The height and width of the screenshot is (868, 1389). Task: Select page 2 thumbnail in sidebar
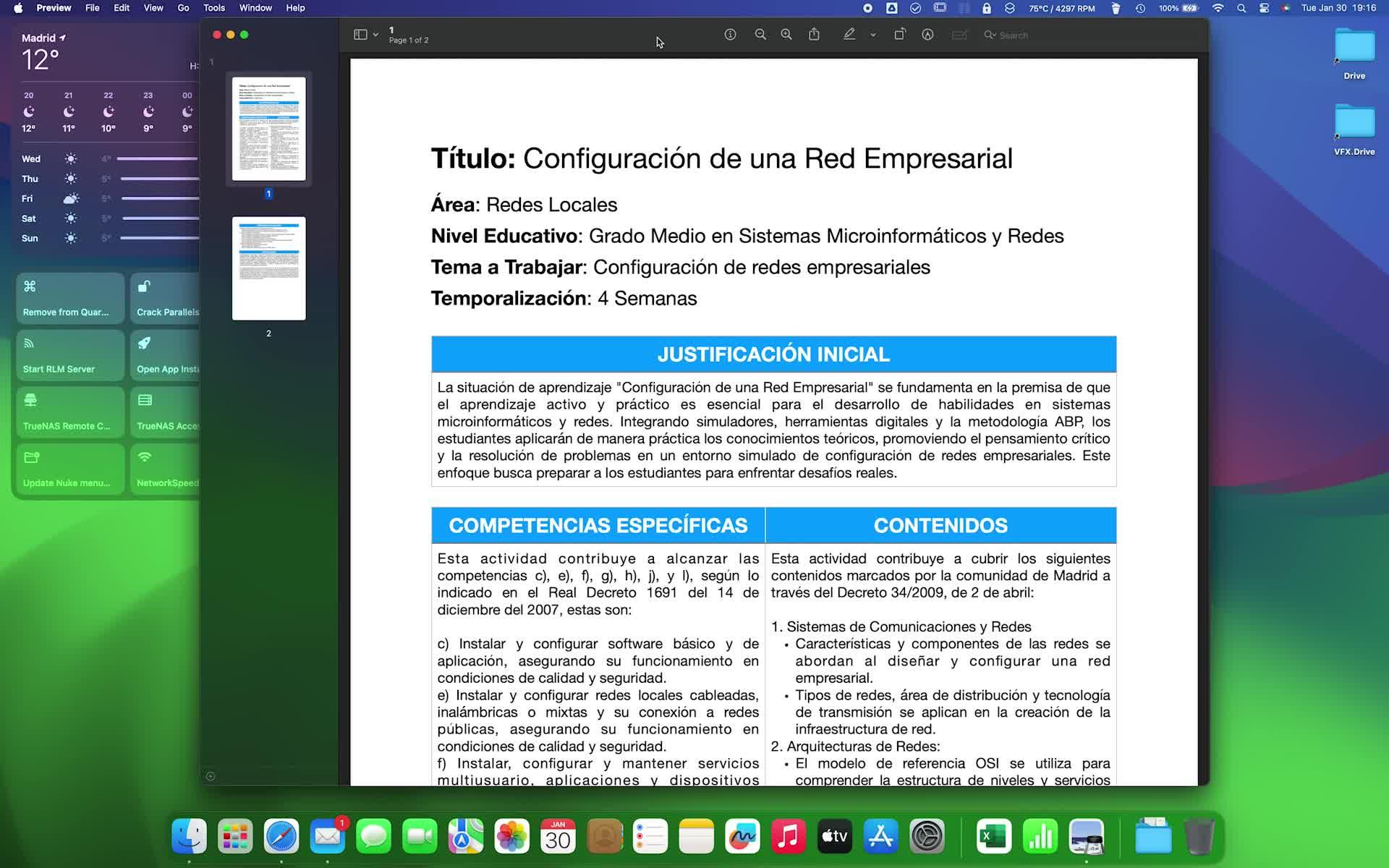point(268,268)
